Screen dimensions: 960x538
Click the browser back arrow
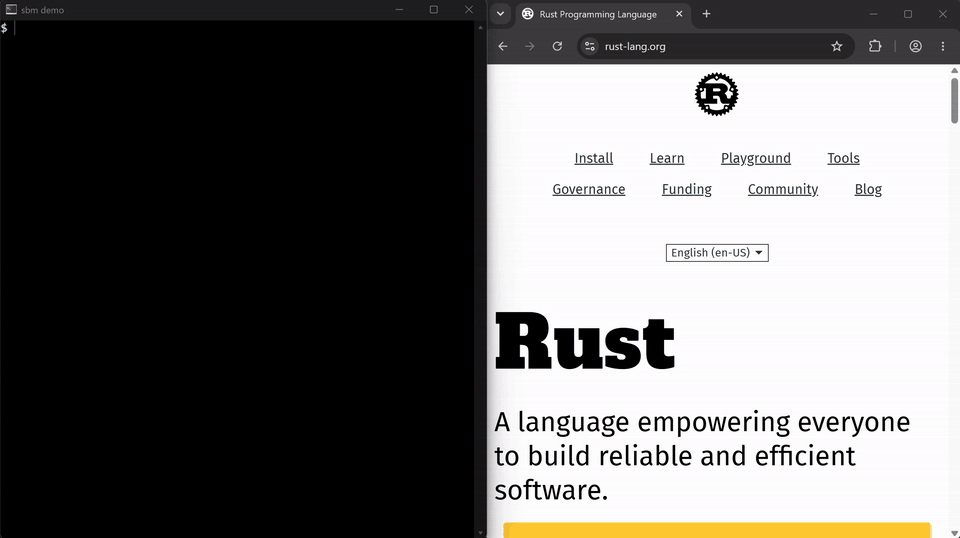503,47
